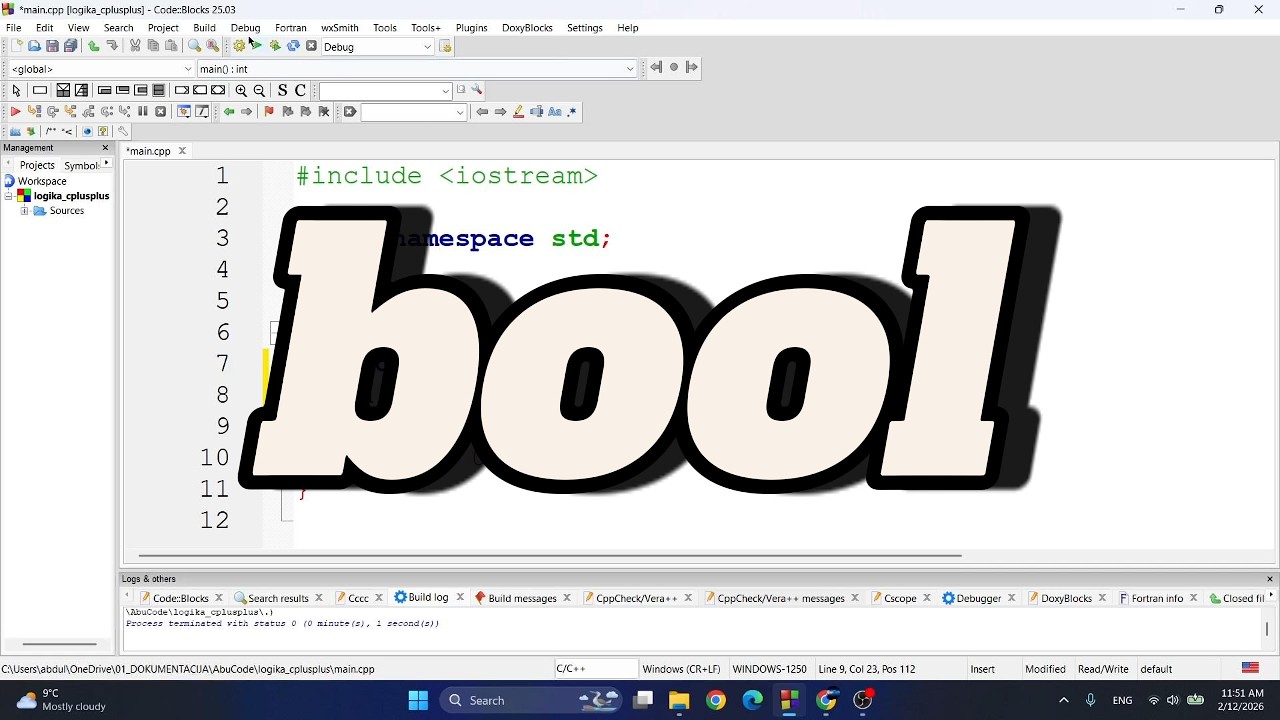This screenshot has width=1280, height=720.
Task: Click the Highlight pencil icon
Action: click(518, 112)
